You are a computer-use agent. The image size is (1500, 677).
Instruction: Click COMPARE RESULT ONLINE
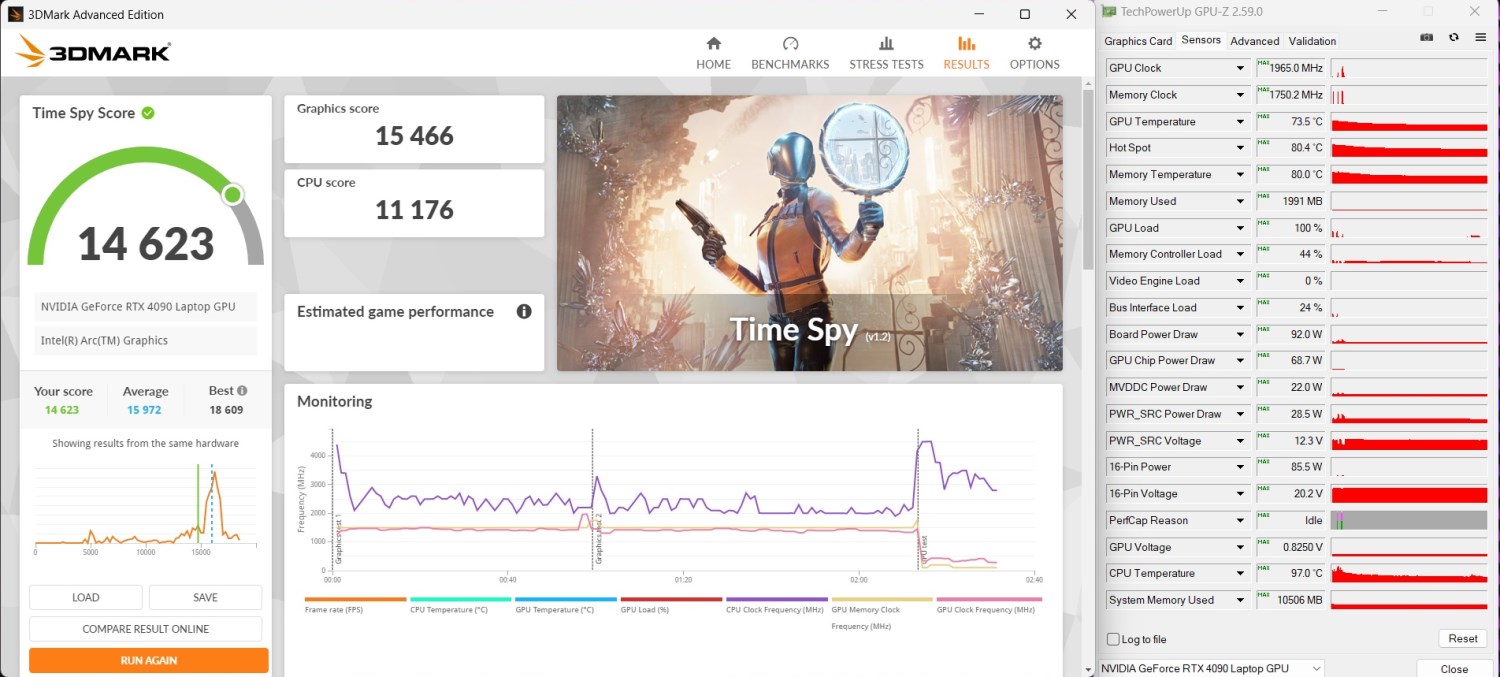[x=145, y=629]
